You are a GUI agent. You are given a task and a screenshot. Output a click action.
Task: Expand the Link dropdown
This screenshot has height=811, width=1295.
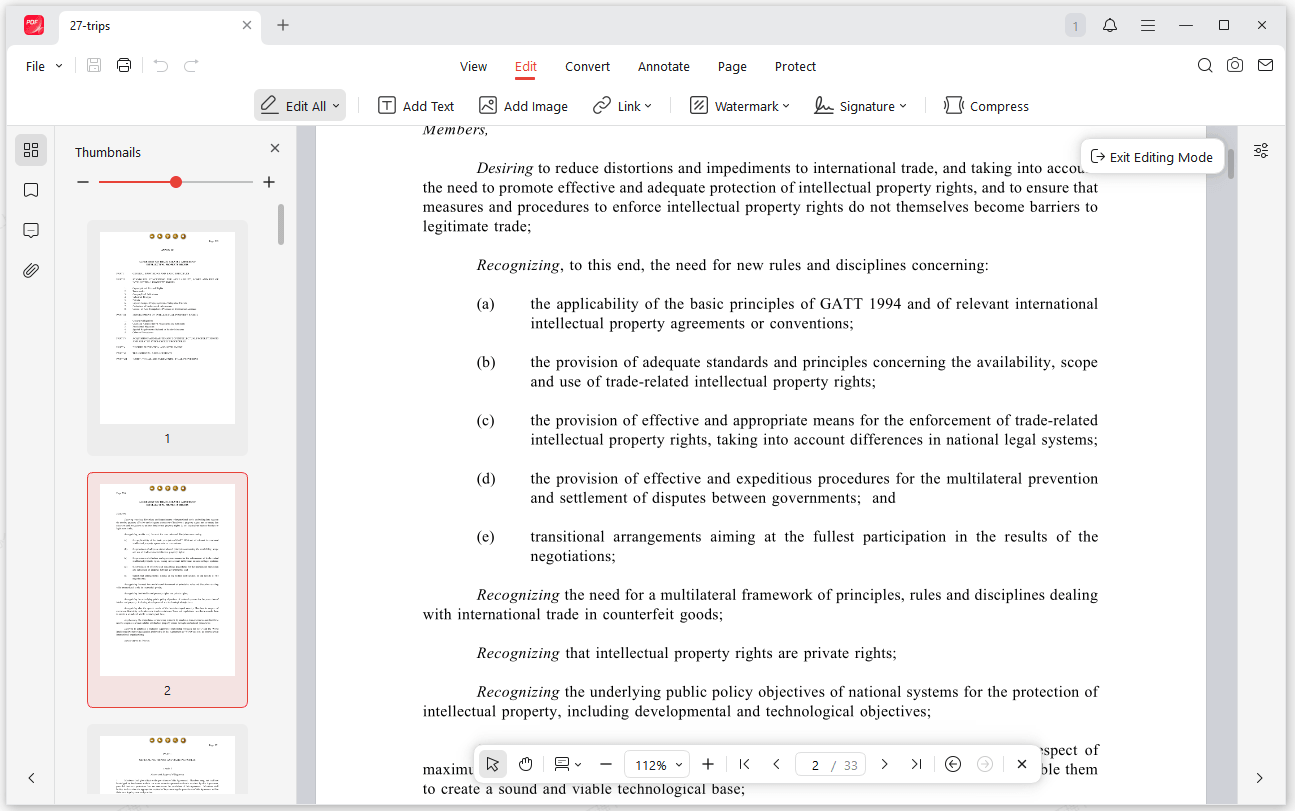(648, 106)
